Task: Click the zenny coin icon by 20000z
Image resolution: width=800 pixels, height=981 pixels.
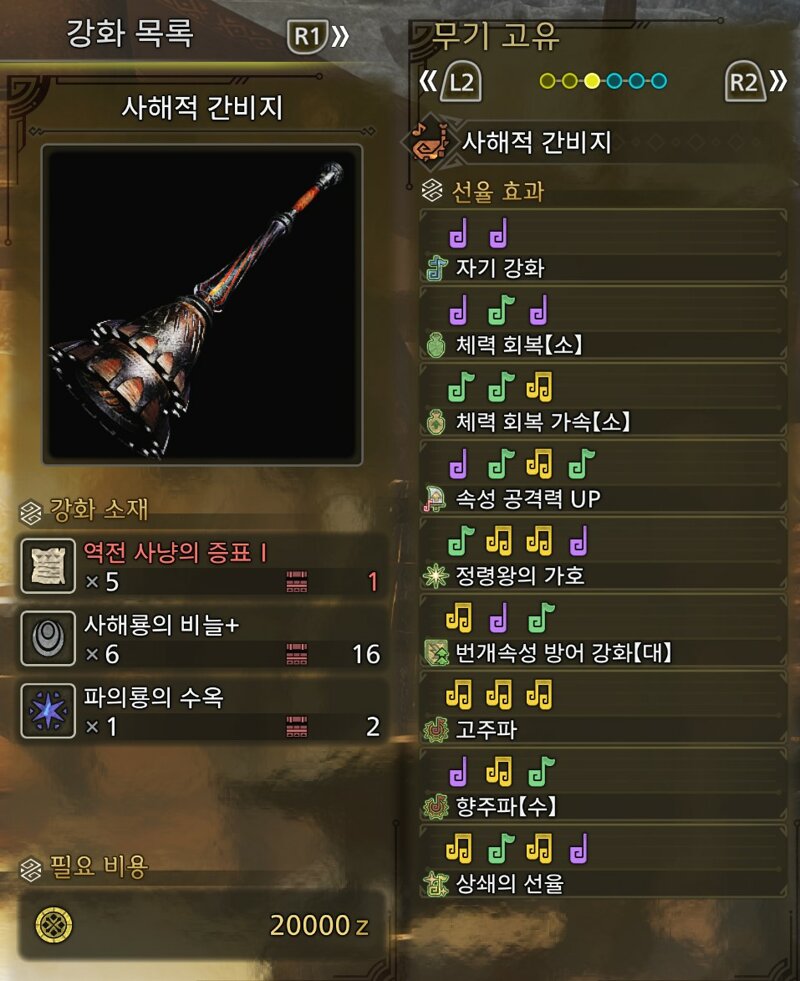Action: (54, 925)
